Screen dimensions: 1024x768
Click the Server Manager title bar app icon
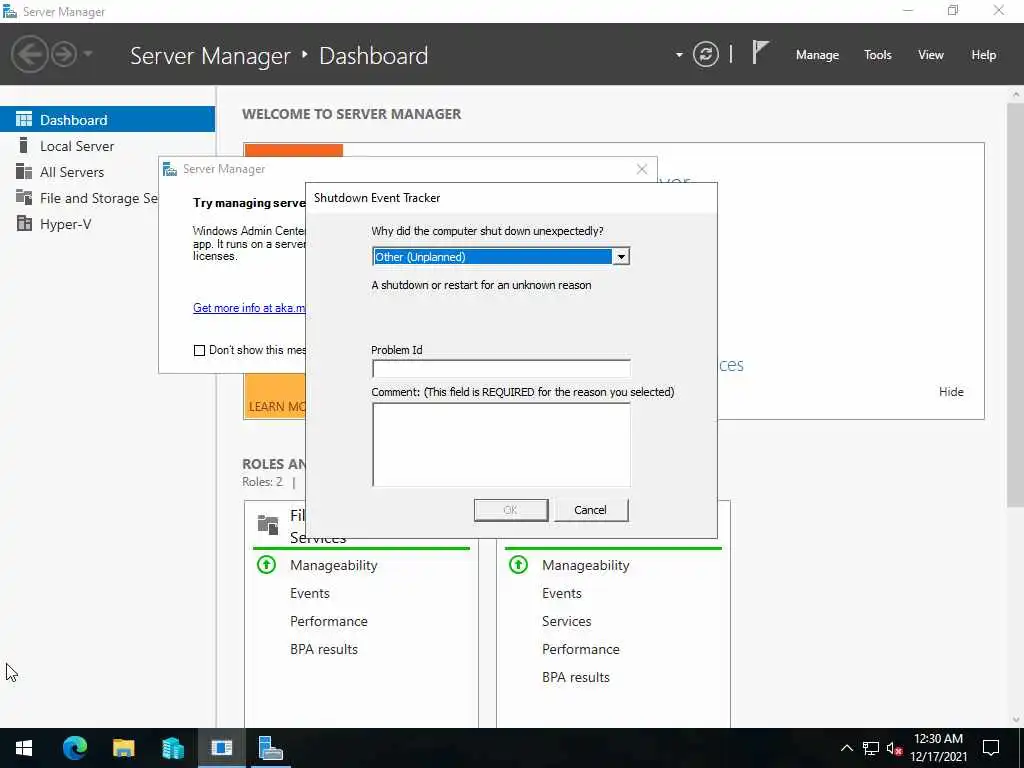(10, 11)
